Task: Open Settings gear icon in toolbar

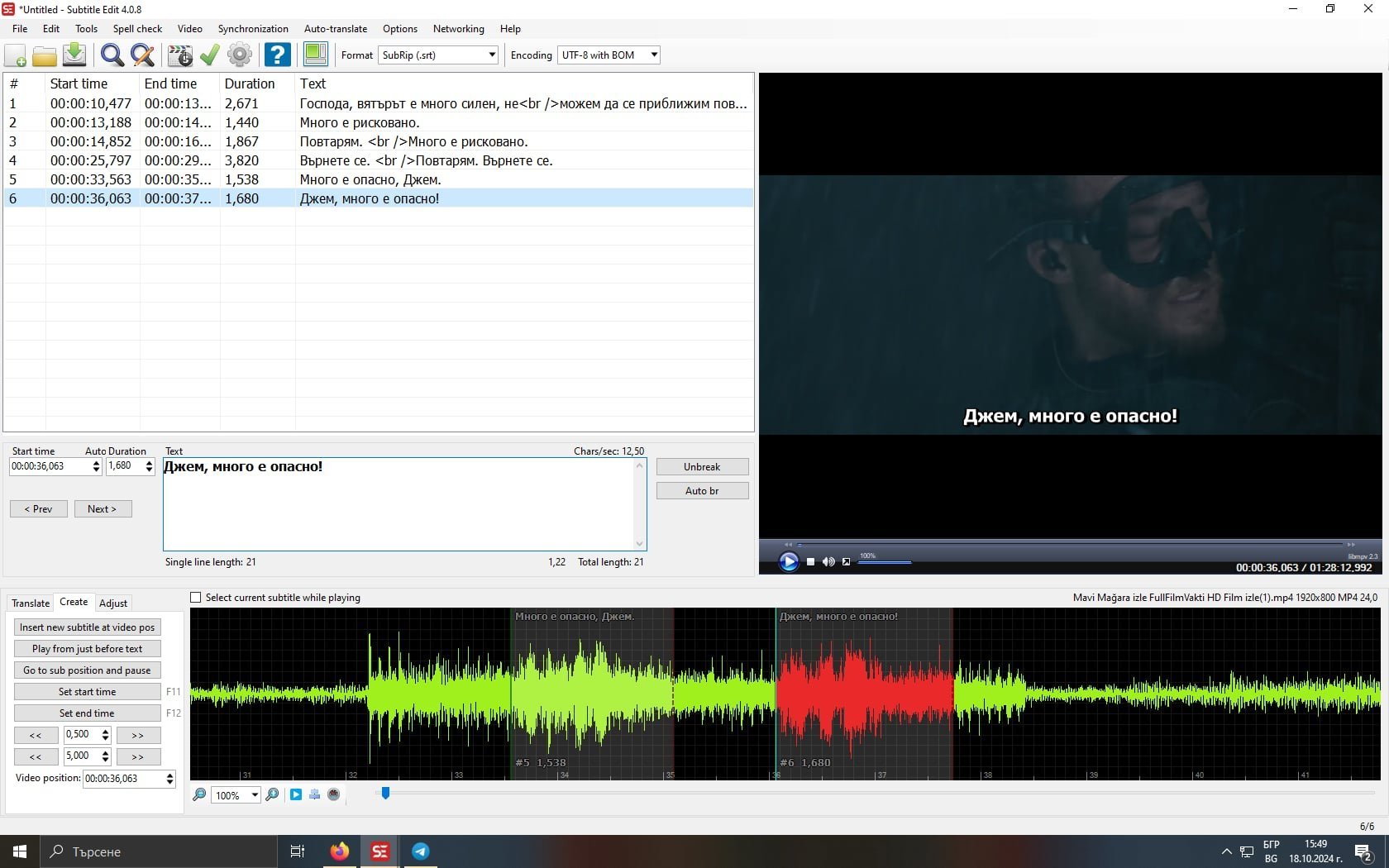Action: point(240,55)
